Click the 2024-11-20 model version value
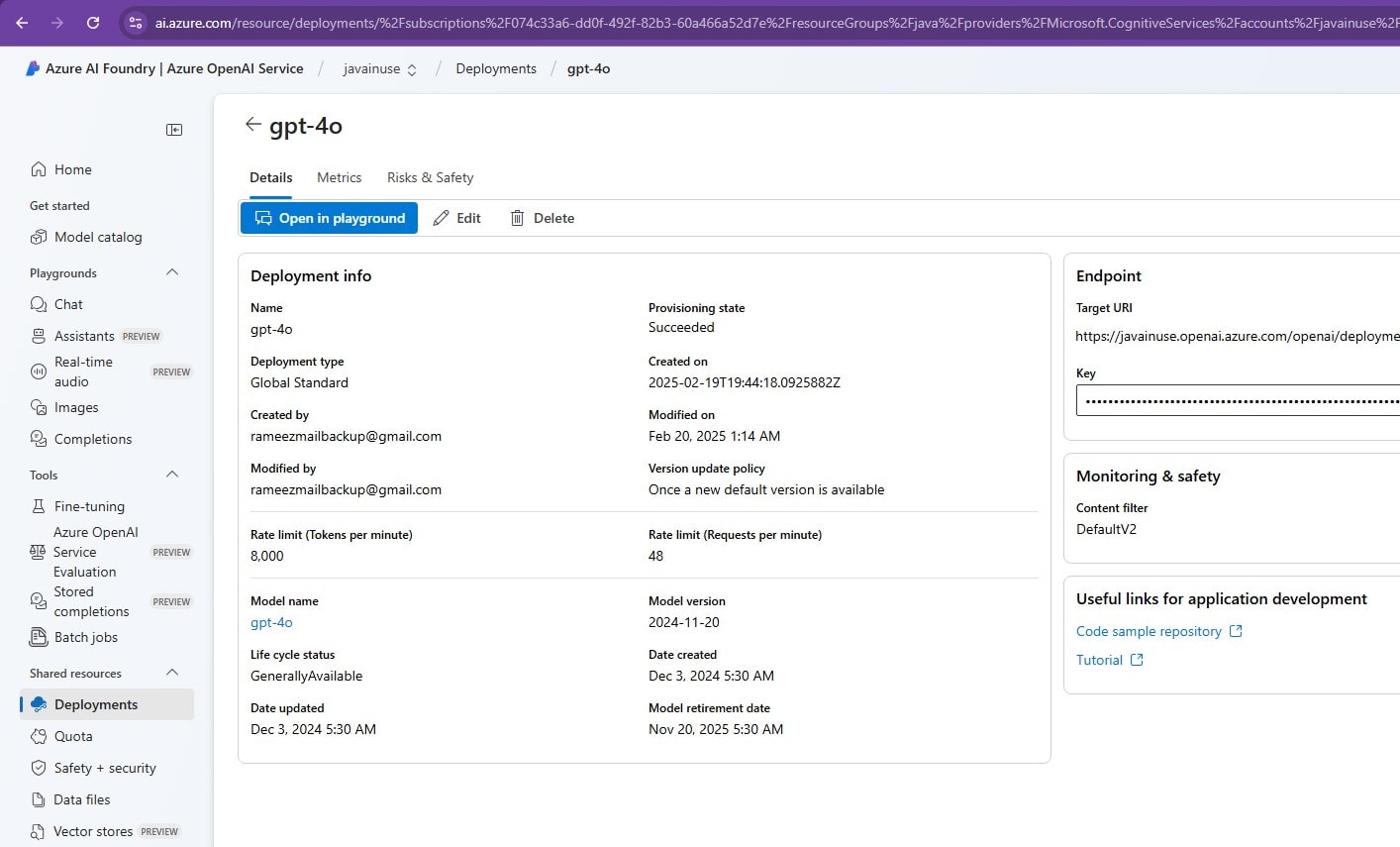Screen dimensions: 1400x847 tap(684, 622)
